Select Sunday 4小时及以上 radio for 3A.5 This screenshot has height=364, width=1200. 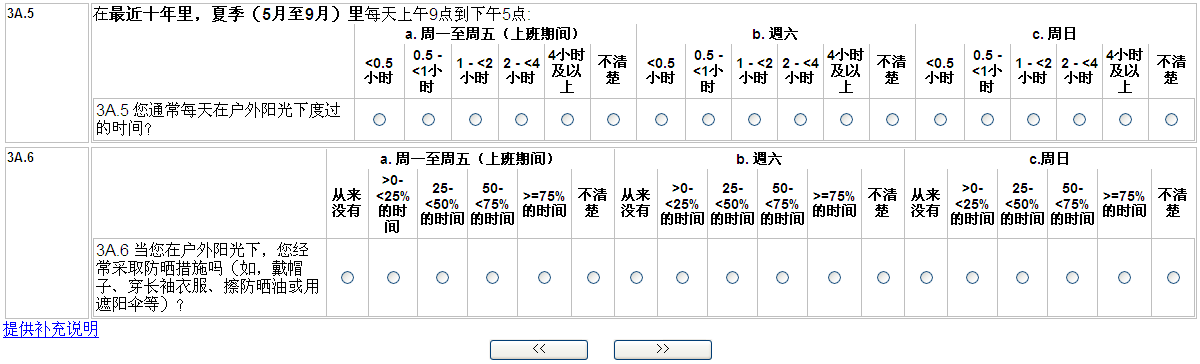1125,120
